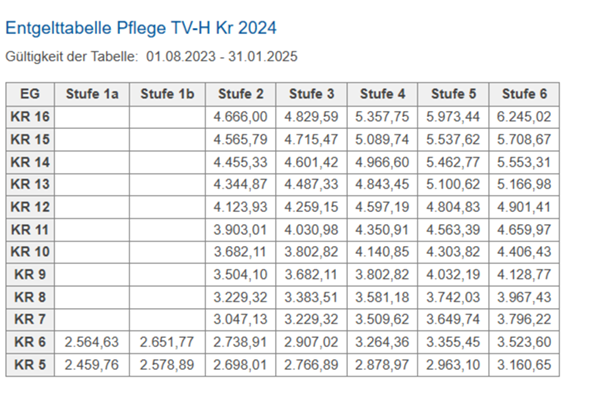Select the cell showing 2.564,63
590x396 pixels.
point(92,342)
